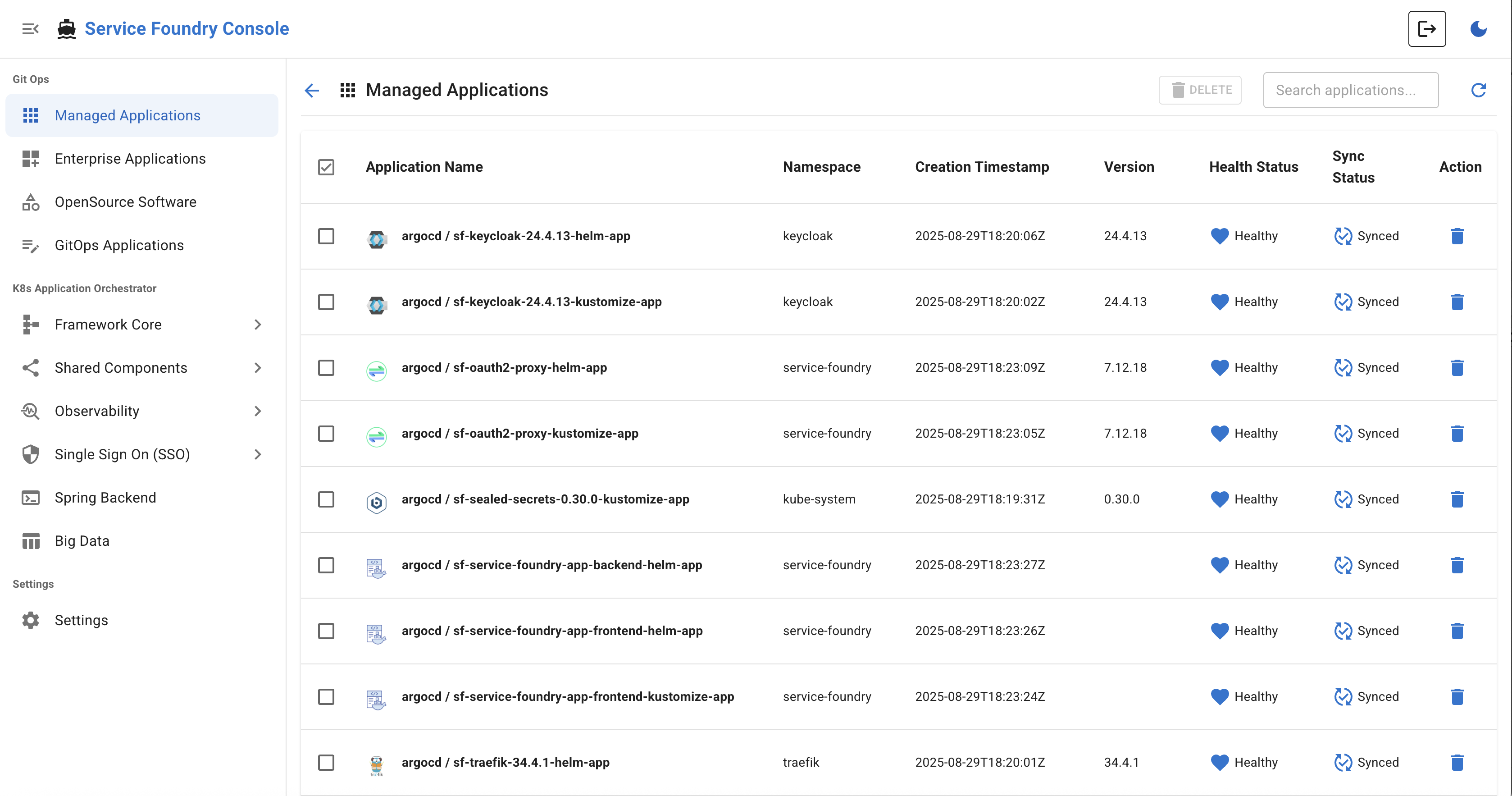Image resolution: width=1512 pixels, height=796 pixels.
Task: Check the sf-oauth2-proxy-kustomize-app checkbox
Action: pos(326,433)
